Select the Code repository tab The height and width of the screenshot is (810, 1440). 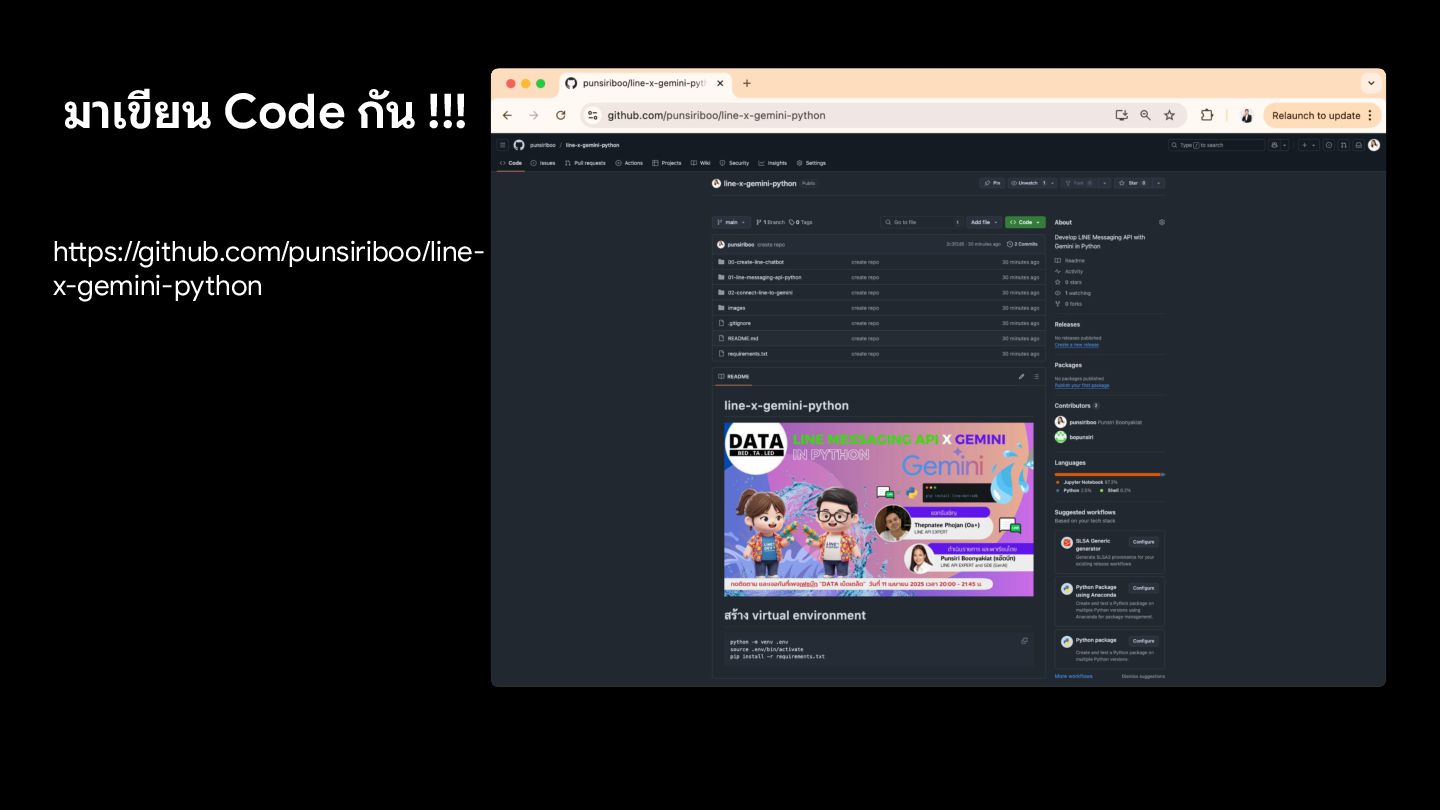511,163
